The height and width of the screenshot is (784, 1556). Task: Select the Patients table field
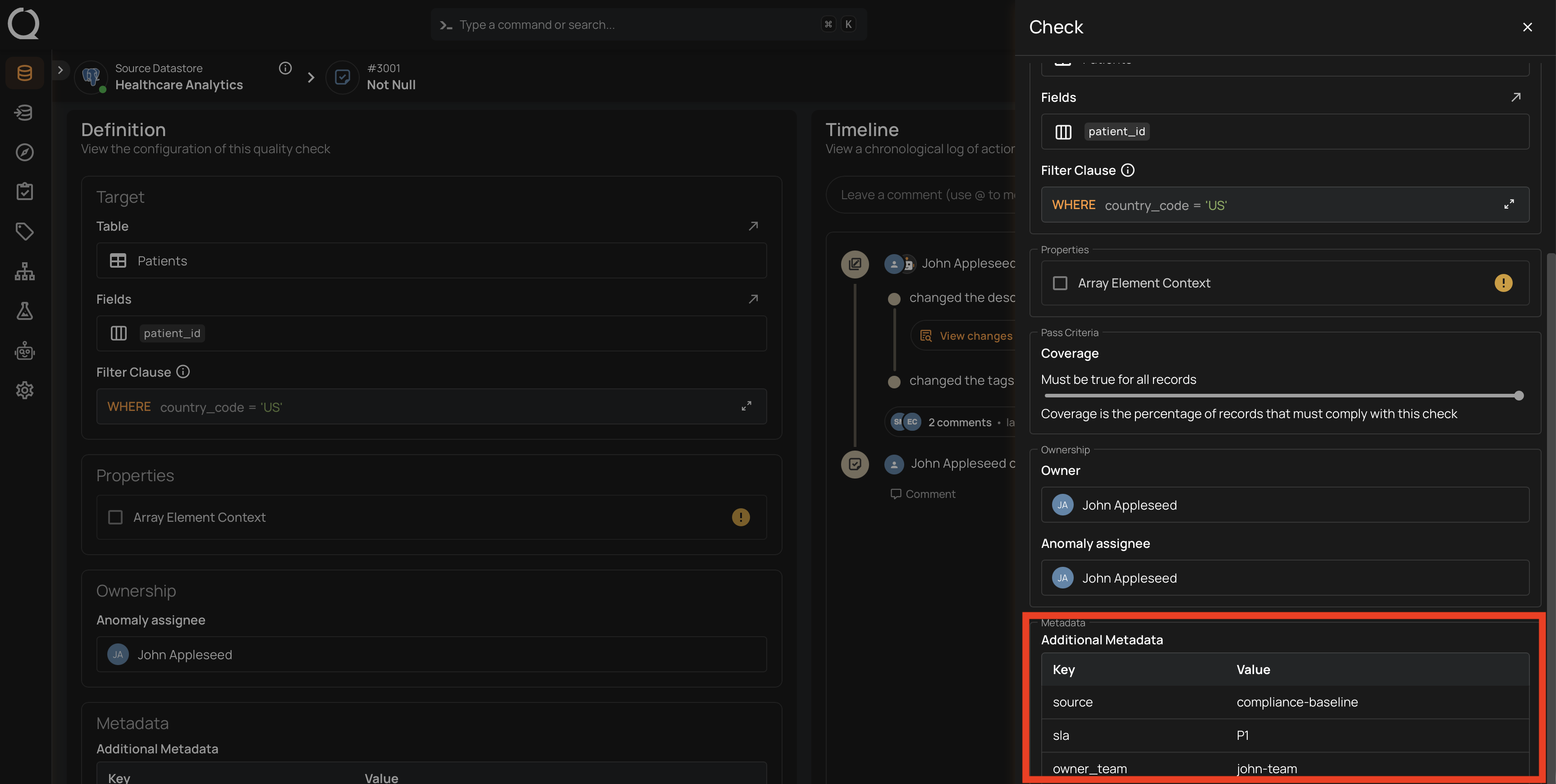pyautogui.click(x=431, y=261)
